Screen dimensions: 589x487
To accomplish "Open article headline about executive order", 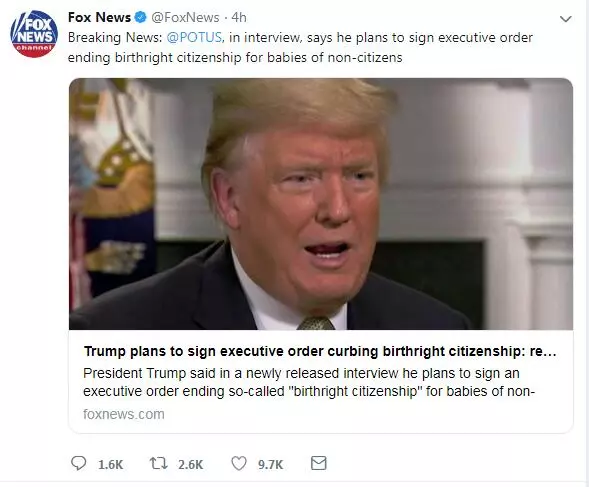I will click(320, 351).
